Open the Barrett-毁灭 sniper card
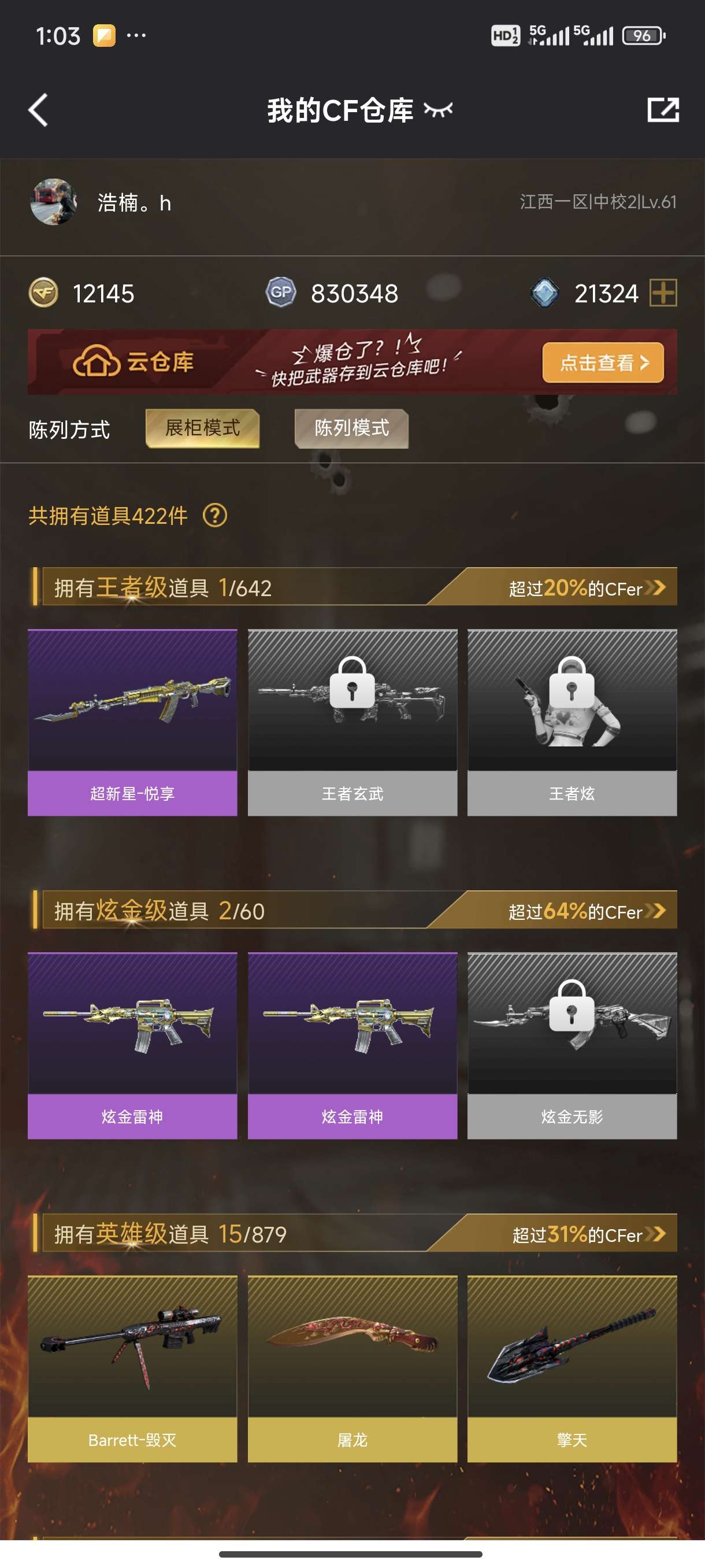Image resolution: width=705 pixels, height=1568 pixels. 132,1369
